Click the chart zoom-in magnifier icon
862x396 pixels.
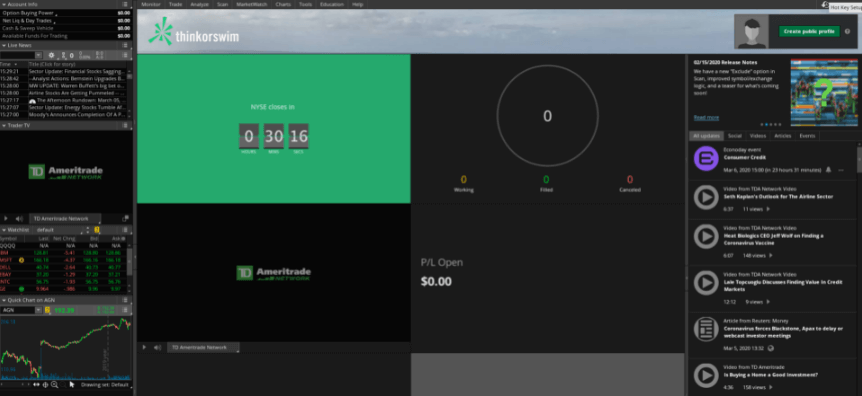54,385
